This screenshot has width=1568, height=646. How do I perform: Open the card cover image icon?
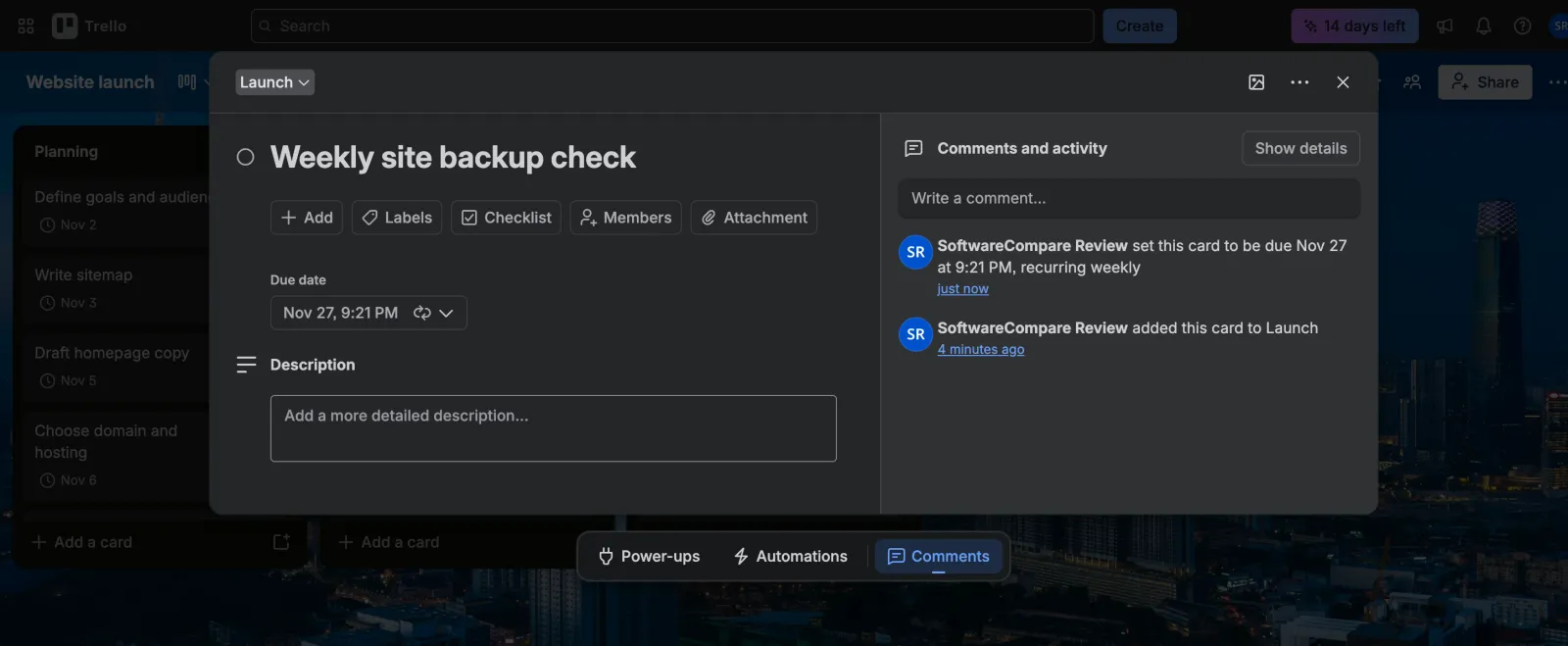[1256, 82]
